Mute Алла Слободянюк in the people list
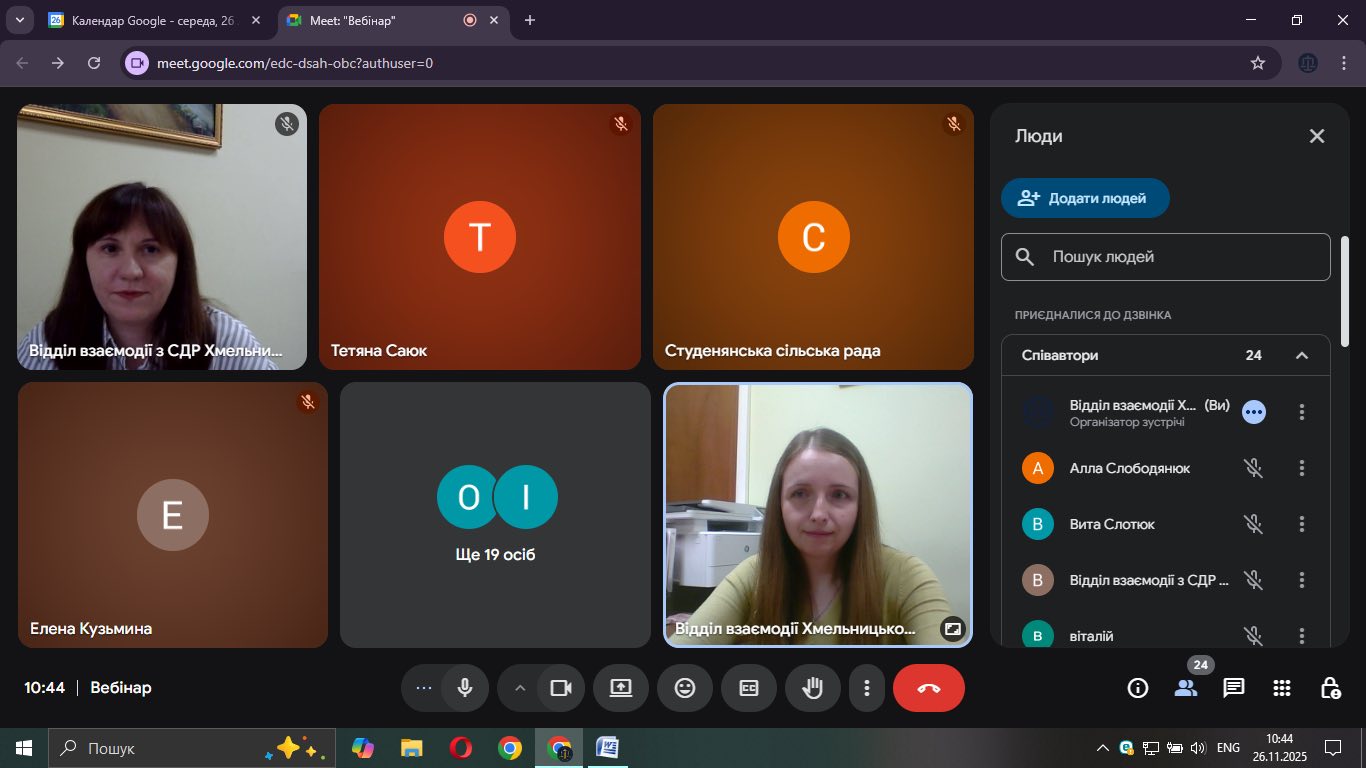 click(x=1253, y=468)
